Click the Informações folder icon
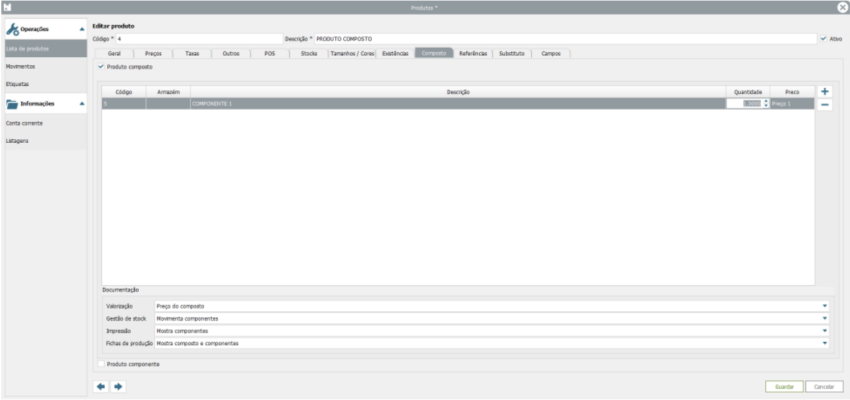Viewport: 850px width, 400px height. point(13,104)
